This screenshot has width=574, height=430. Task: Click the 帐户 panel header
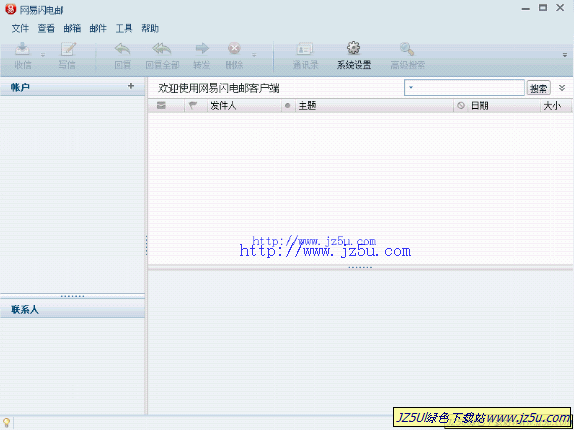72,87
